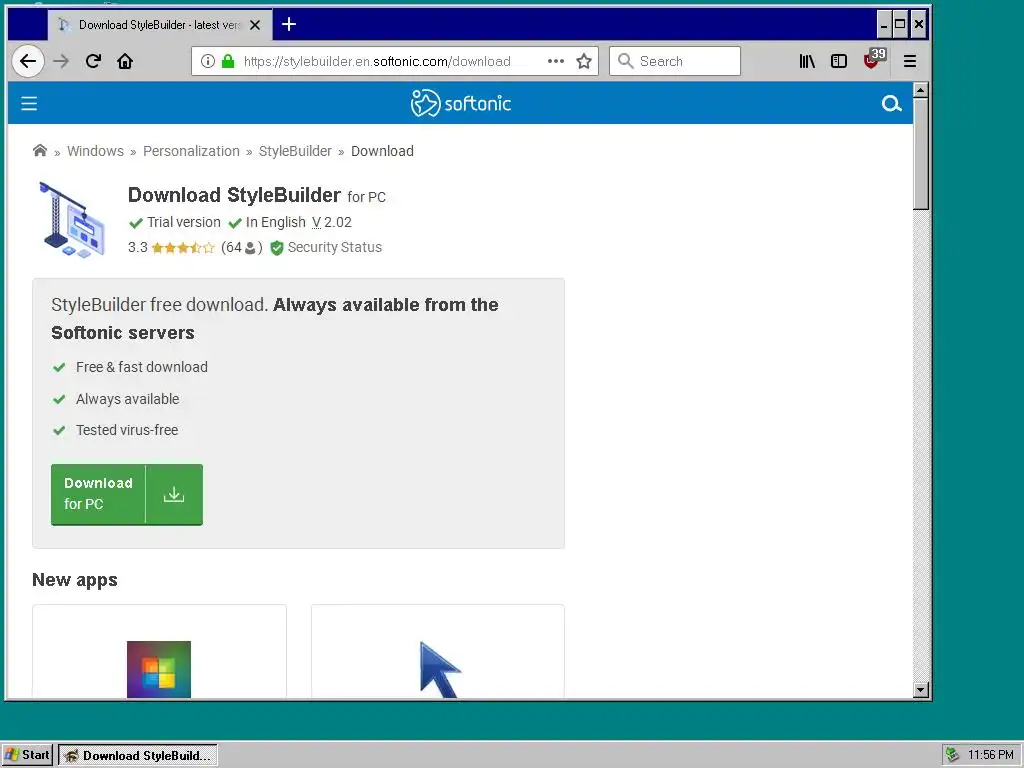1024x768 pixels.
Task: Click the system tray network icon
Action: tap(953, 755)
